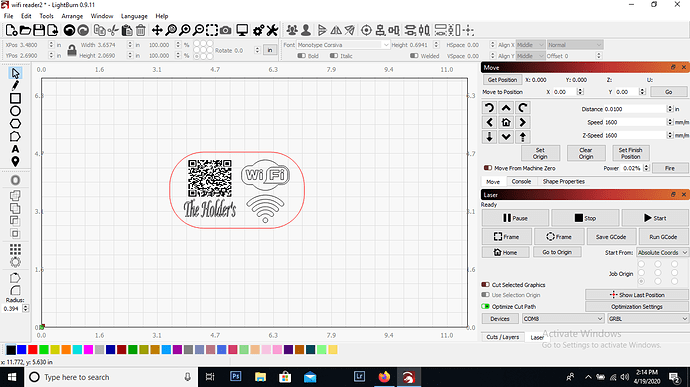Toggle Use Selection Origin switch

(x=485, y=295)
